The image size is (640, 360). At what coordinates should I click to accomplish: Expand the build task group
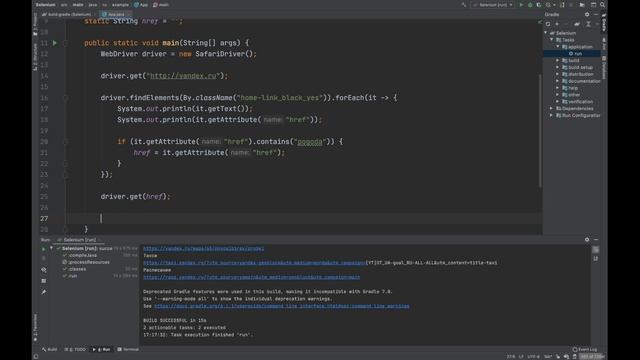click(558, 60)
